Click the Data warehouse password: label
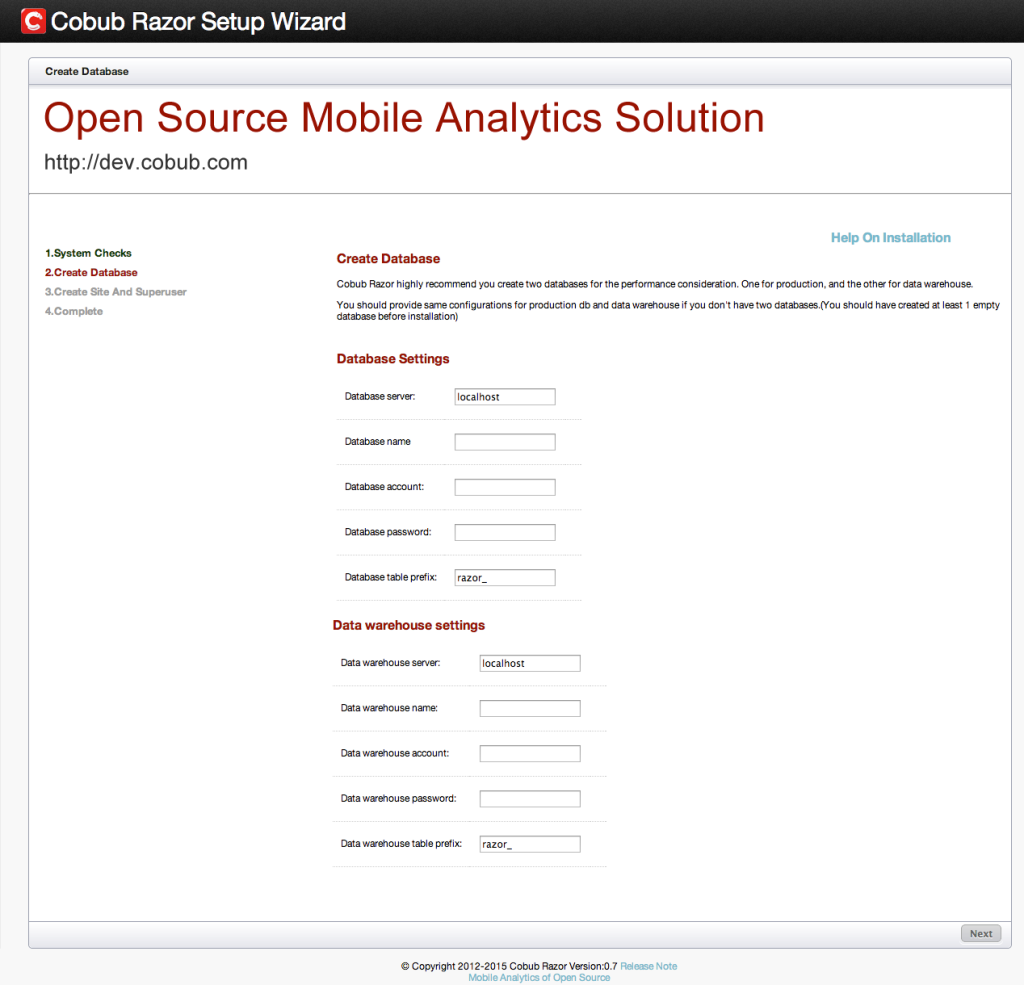This screenshot has width=1024, height=985. tap(398, 798)
